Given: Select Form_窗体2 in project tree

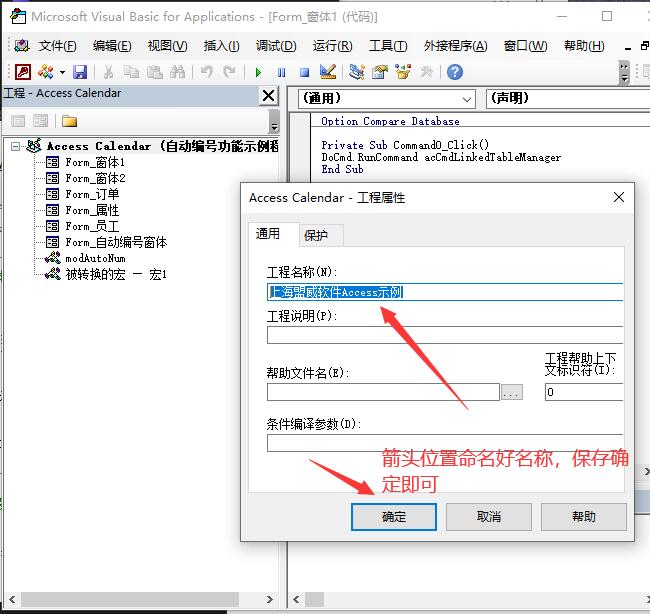Looking at the screenshot, I should (x=95, y=178).
